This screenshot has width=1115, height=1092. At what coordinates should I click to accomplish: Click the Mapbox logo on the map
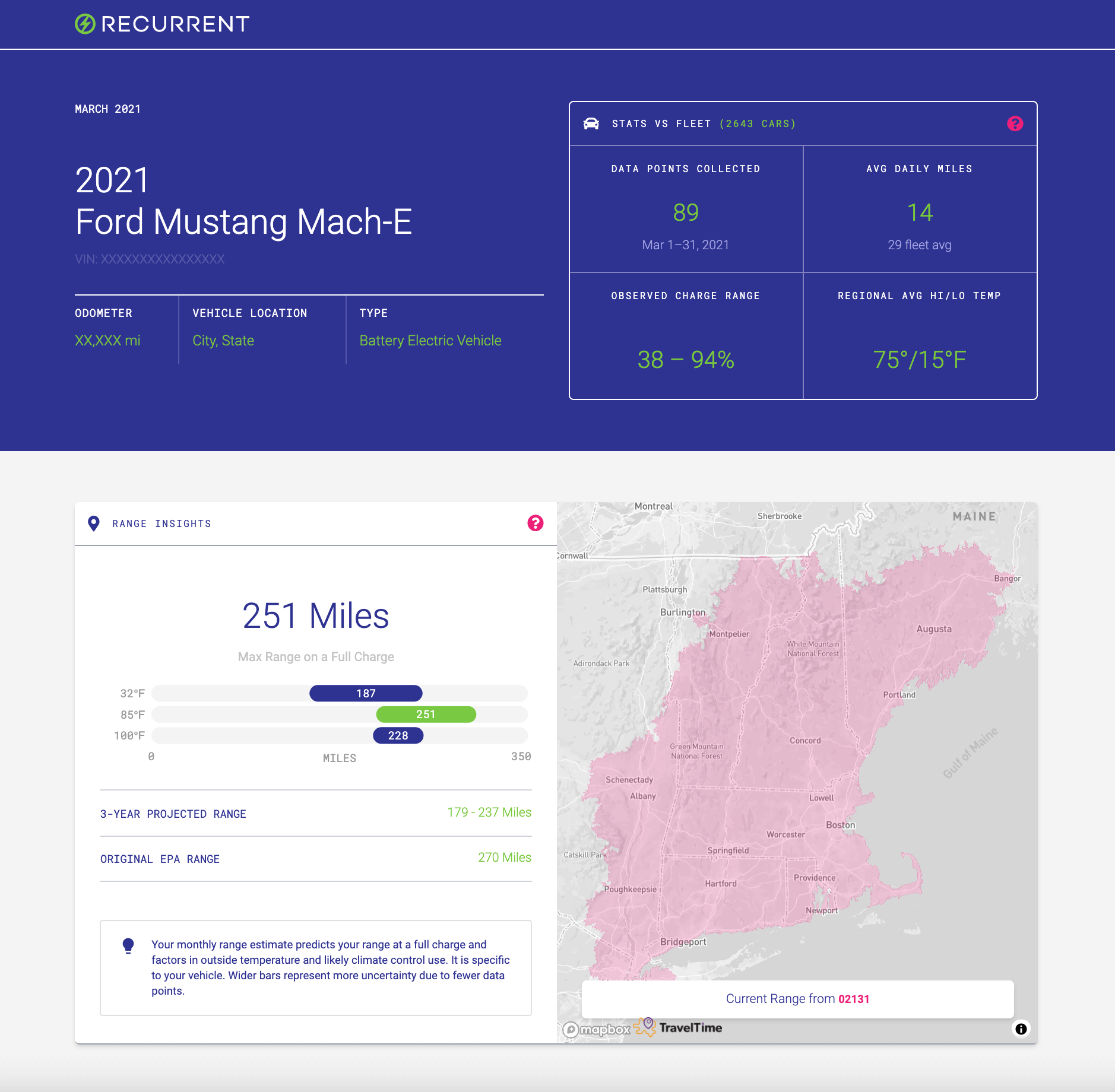coord(597,1029)
